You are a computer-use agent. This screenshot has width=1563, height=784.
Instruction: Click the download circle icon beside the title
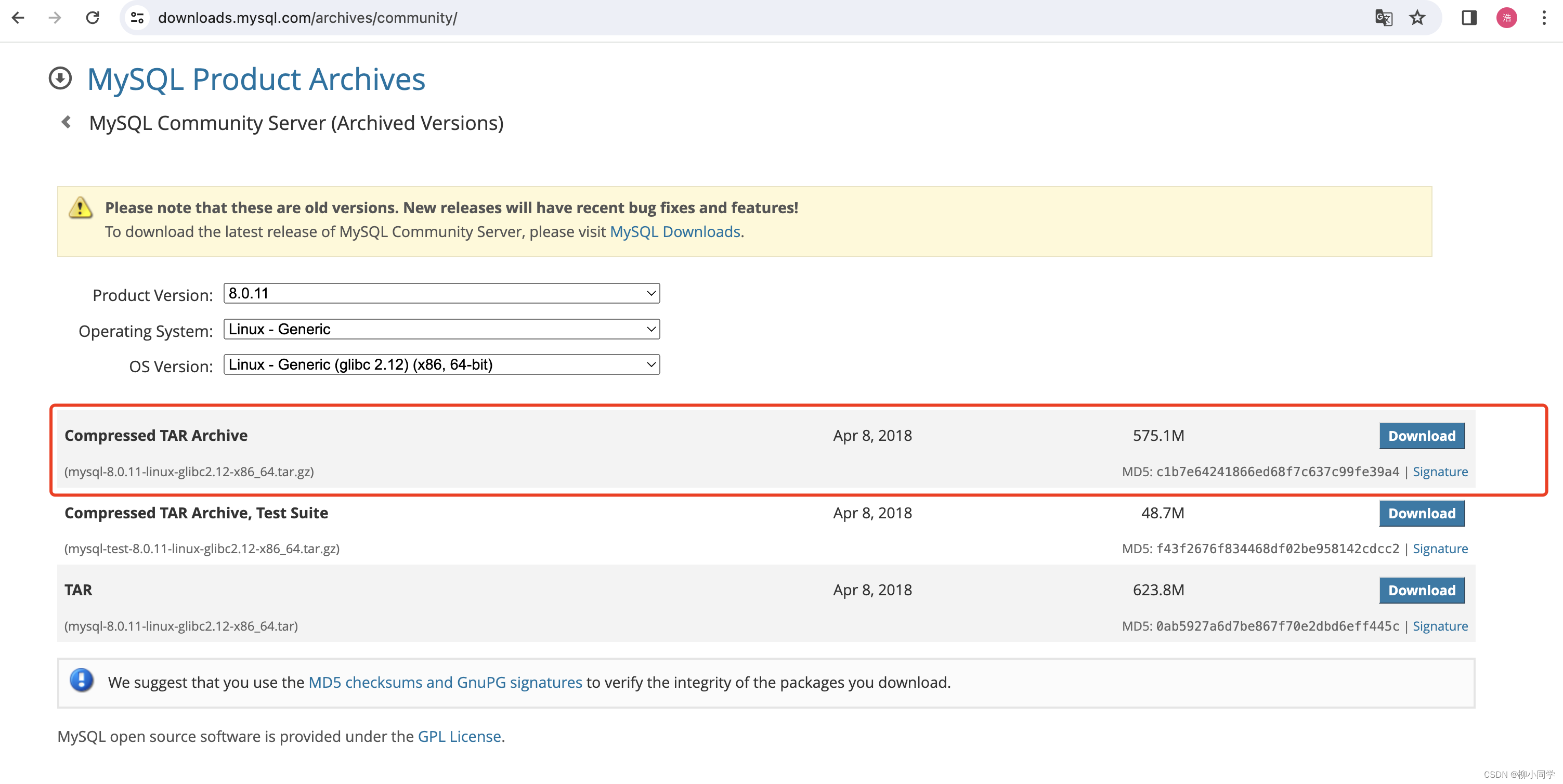tap(60, 79)
